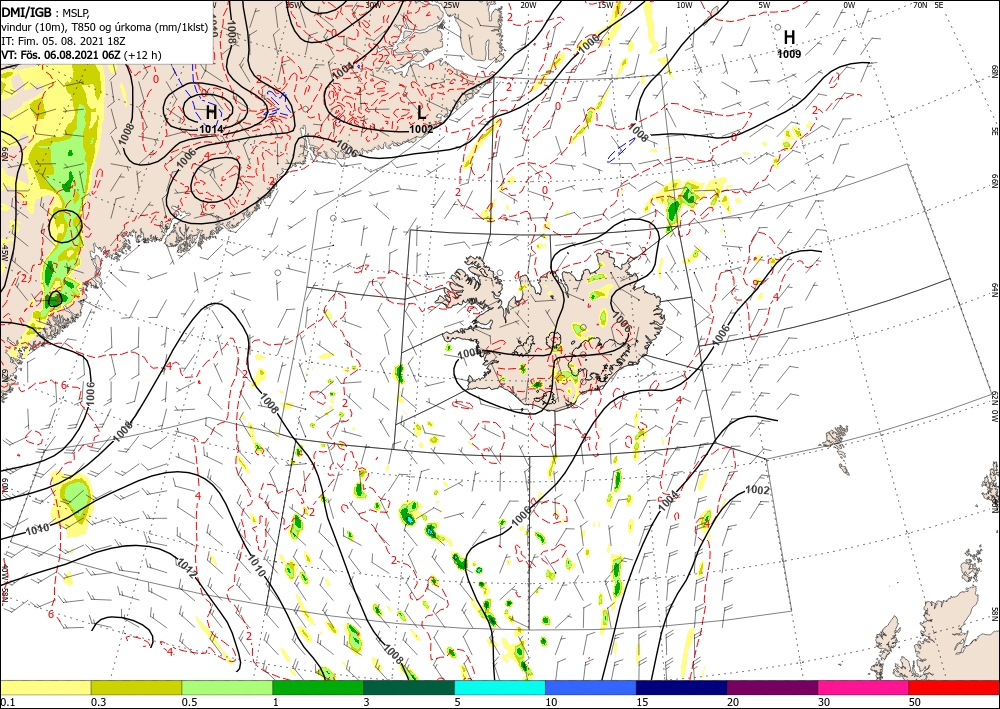This screenshot has height=709, width=1000.
Task: Click the H symbol above 1009
Action: pyautogui.click(x=790, y=36)
